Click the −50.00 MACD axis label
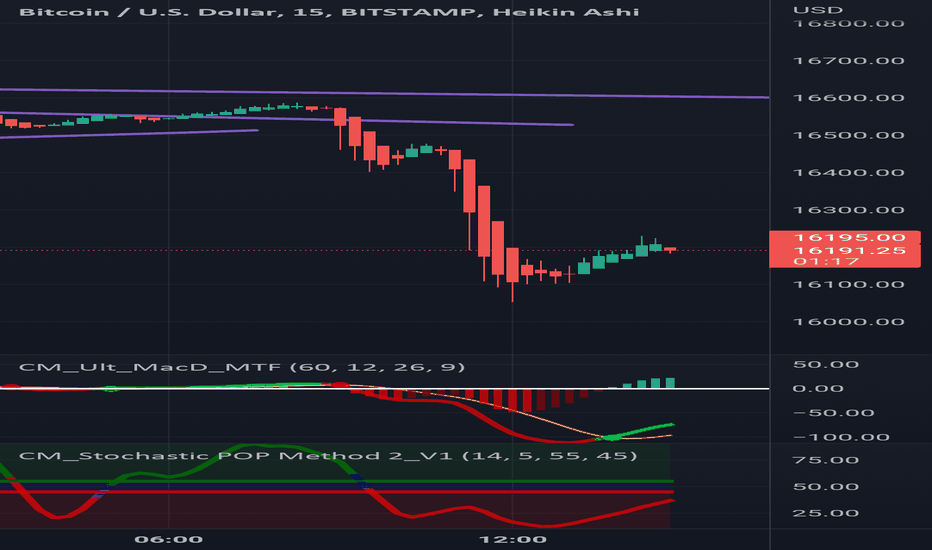Viewport: 932px width, 550px height. [833, 413]
